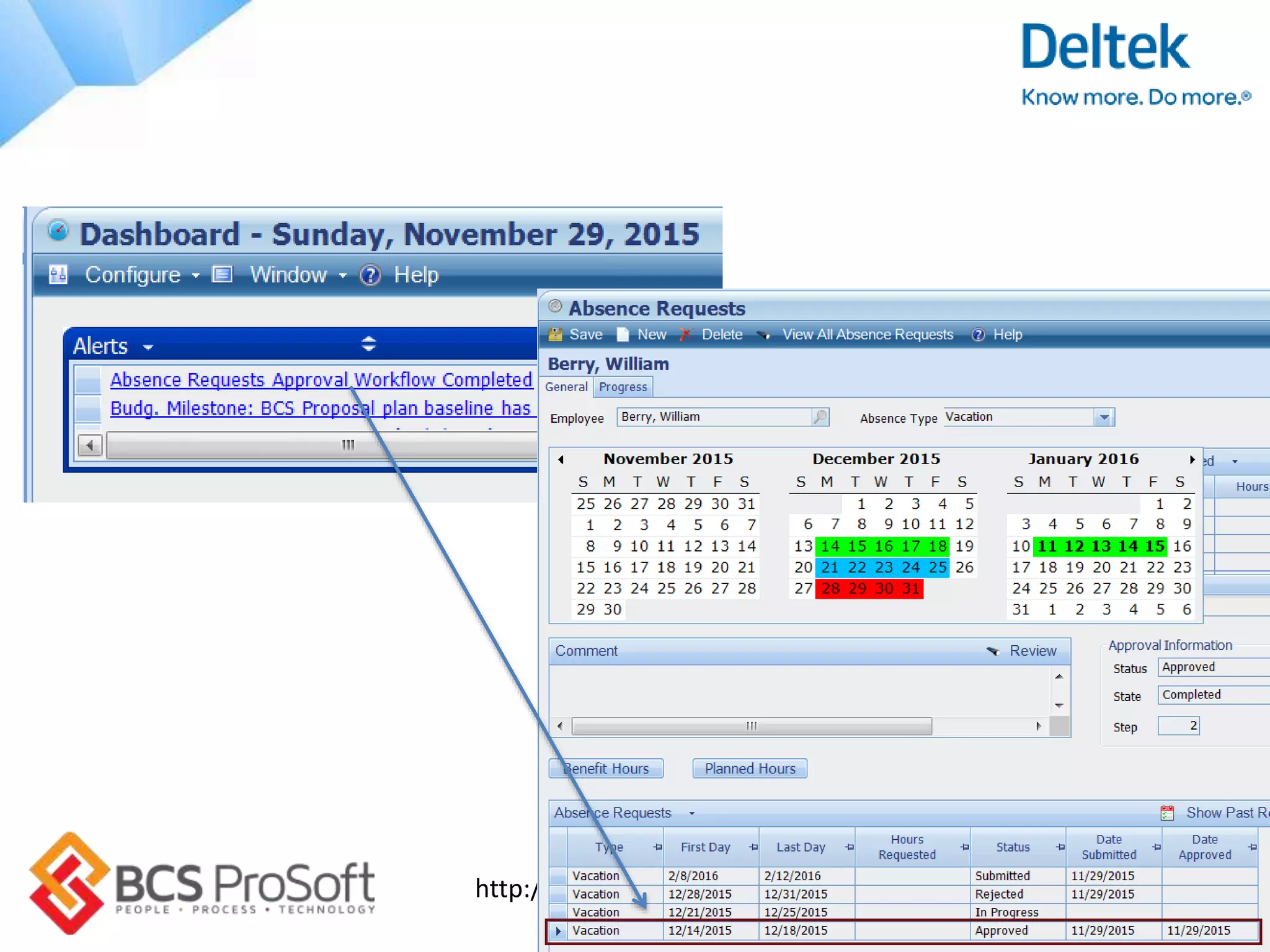The image size is (1270, 952).
Task: Click the Planned Hours button
Action: pyautogui.click(x=749, y=769)
